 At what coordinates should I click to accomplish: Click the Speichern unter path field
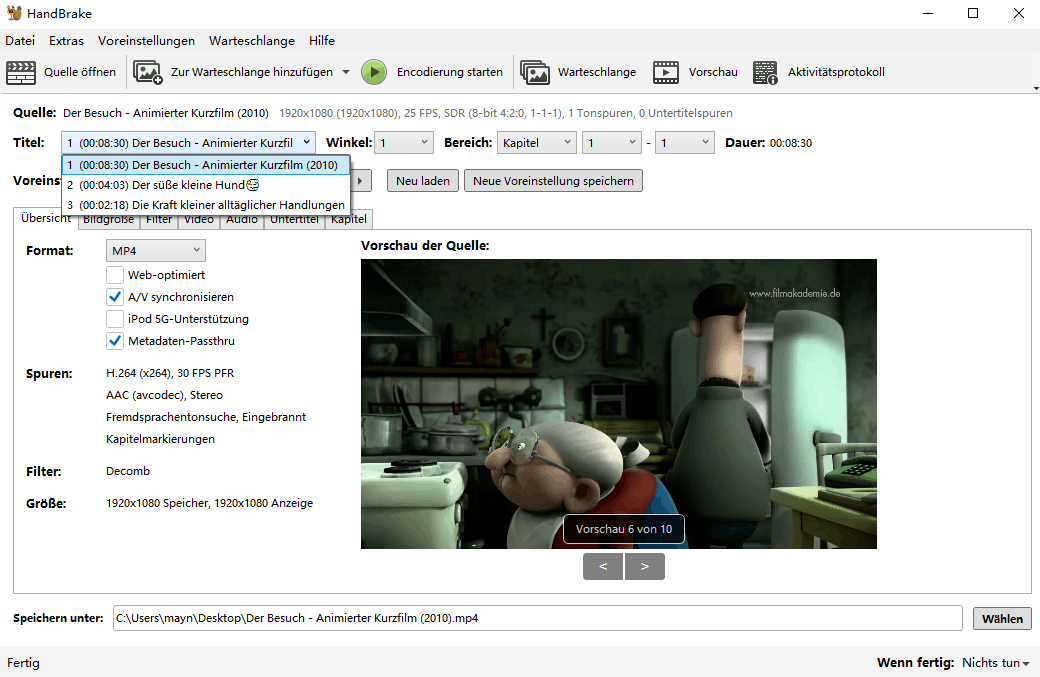537,618
